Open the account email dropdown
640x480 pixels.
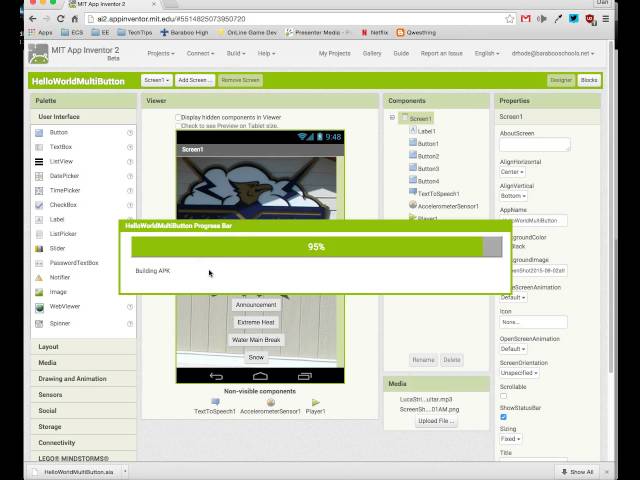coord(553,53)
